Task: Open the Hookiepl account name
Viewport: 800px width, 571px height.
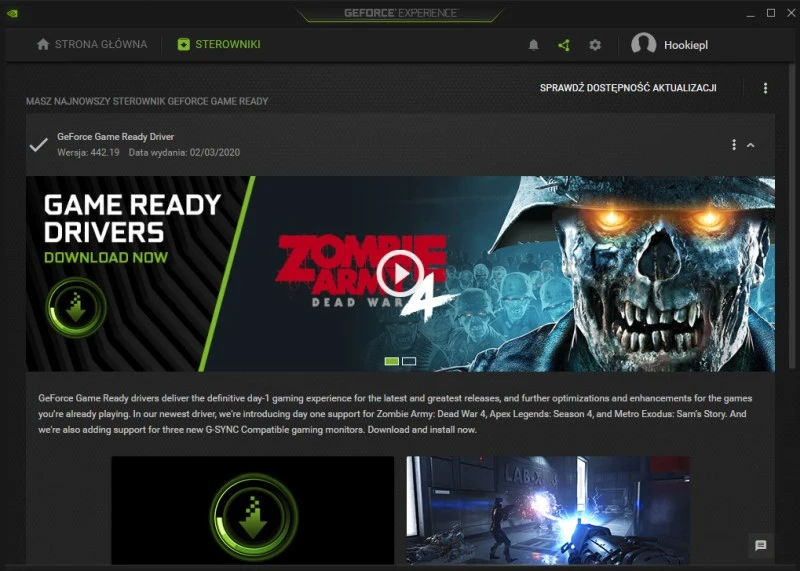Action: 686,45
